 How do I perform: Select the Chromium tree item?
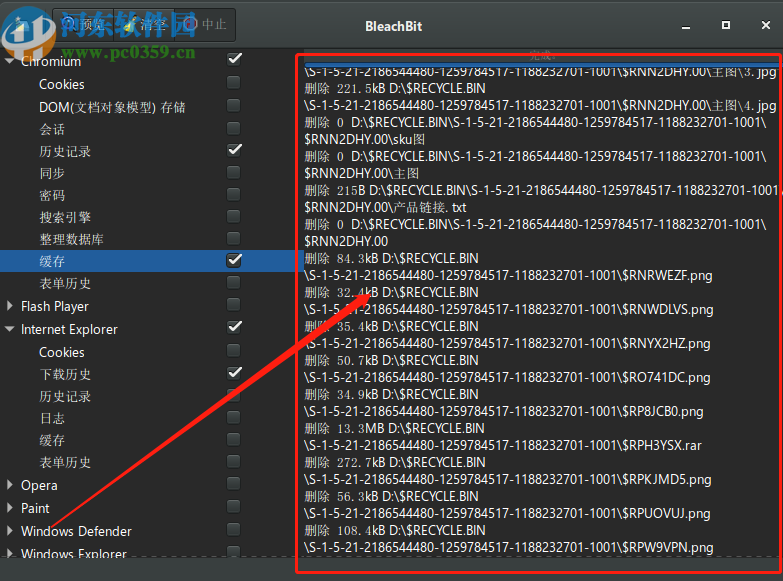(51, 61)
